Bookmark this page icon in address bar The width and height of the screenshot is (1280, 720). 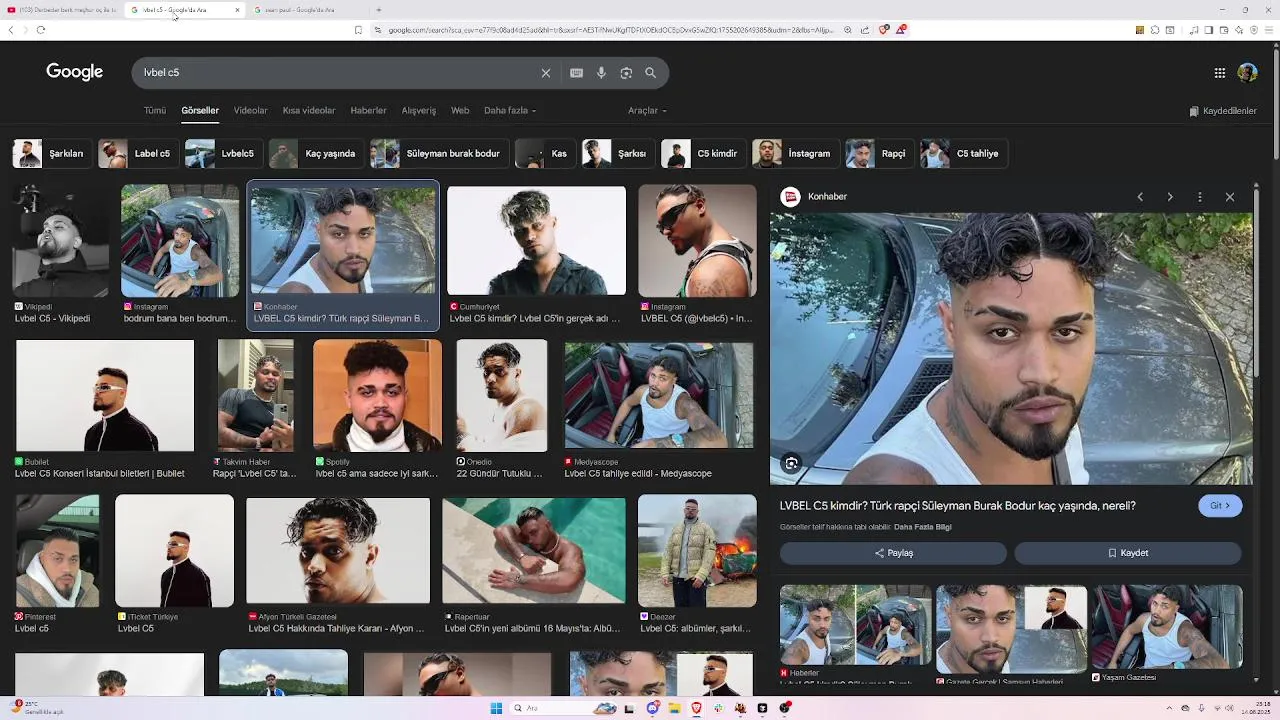pos(358,30)
